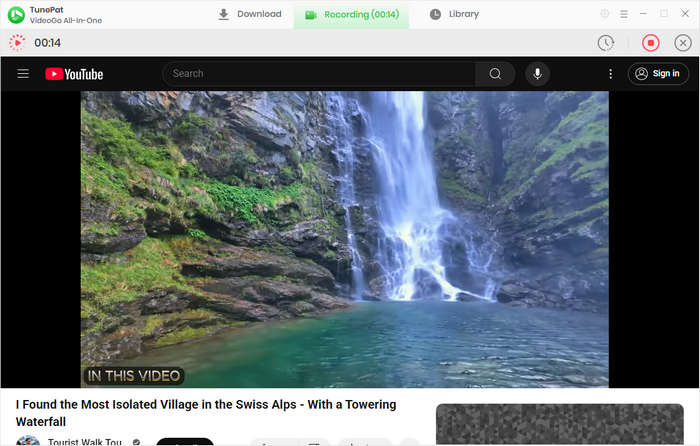Stop the recording with the red button
700x446 pixels.
click(650, 43)
